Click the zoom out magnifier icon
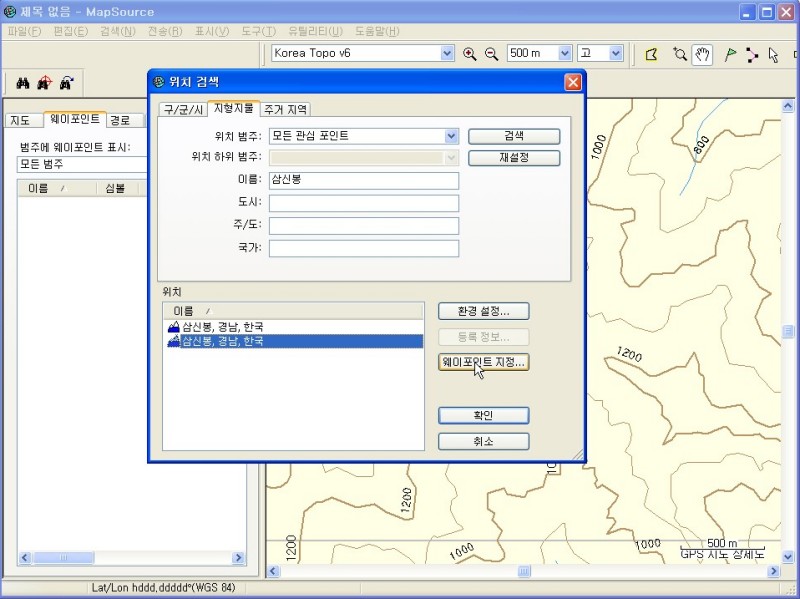Viewport: 800px width, 599px height. point(491,54)
